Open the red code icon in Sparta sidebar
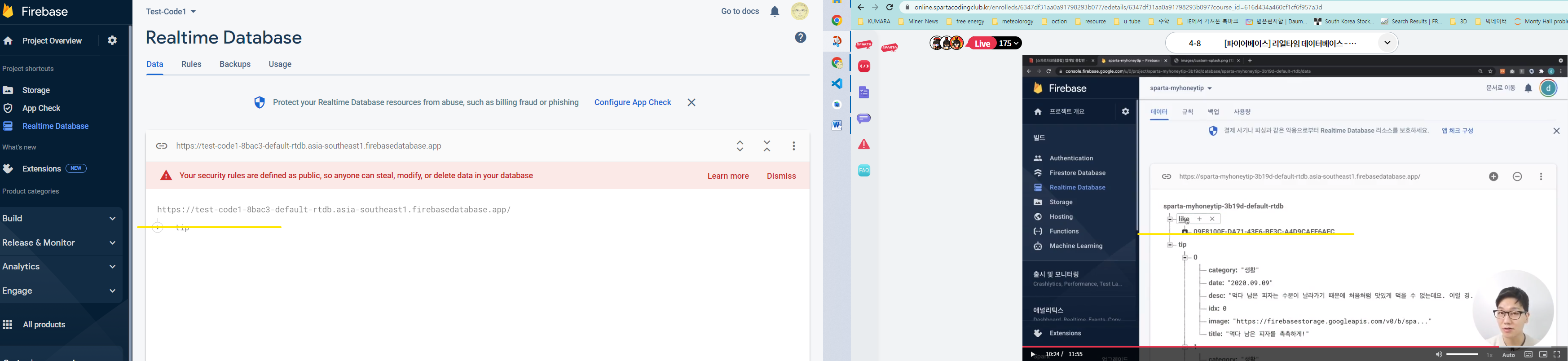 point(864,66)
